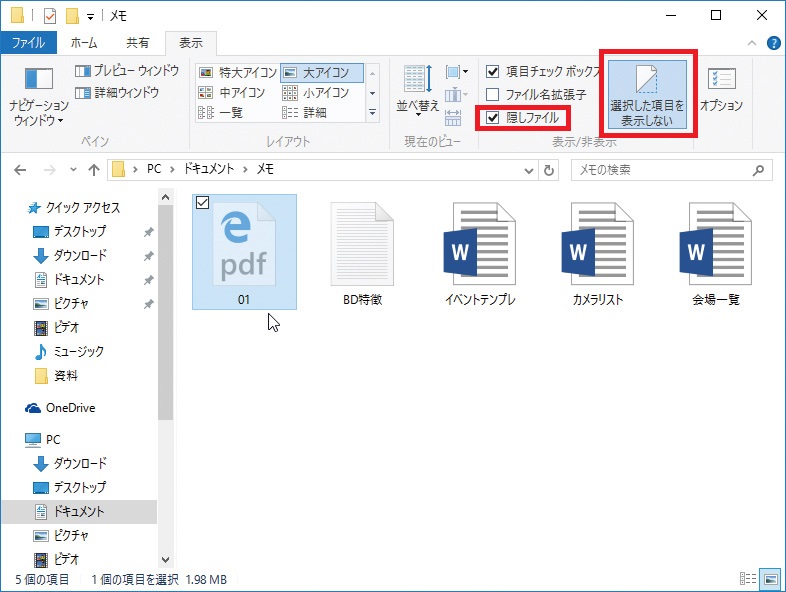The image size is (786, 592).
Task: Select the 会場一覧 Word document
Action: click(716, 252)
